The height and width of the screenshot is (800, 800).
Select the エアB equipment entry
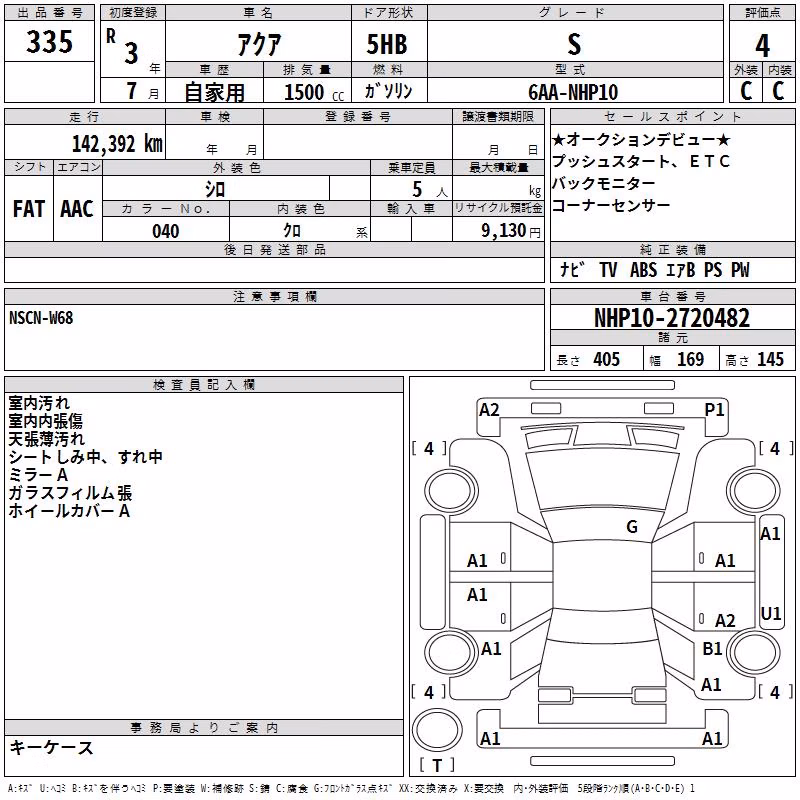click(x=681, y=269)
